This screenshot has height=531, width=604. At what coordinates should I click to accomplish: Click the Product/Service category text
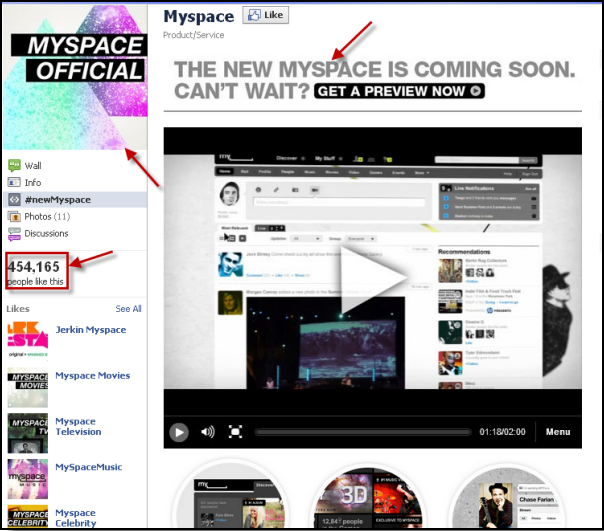(x=193, y=35)
